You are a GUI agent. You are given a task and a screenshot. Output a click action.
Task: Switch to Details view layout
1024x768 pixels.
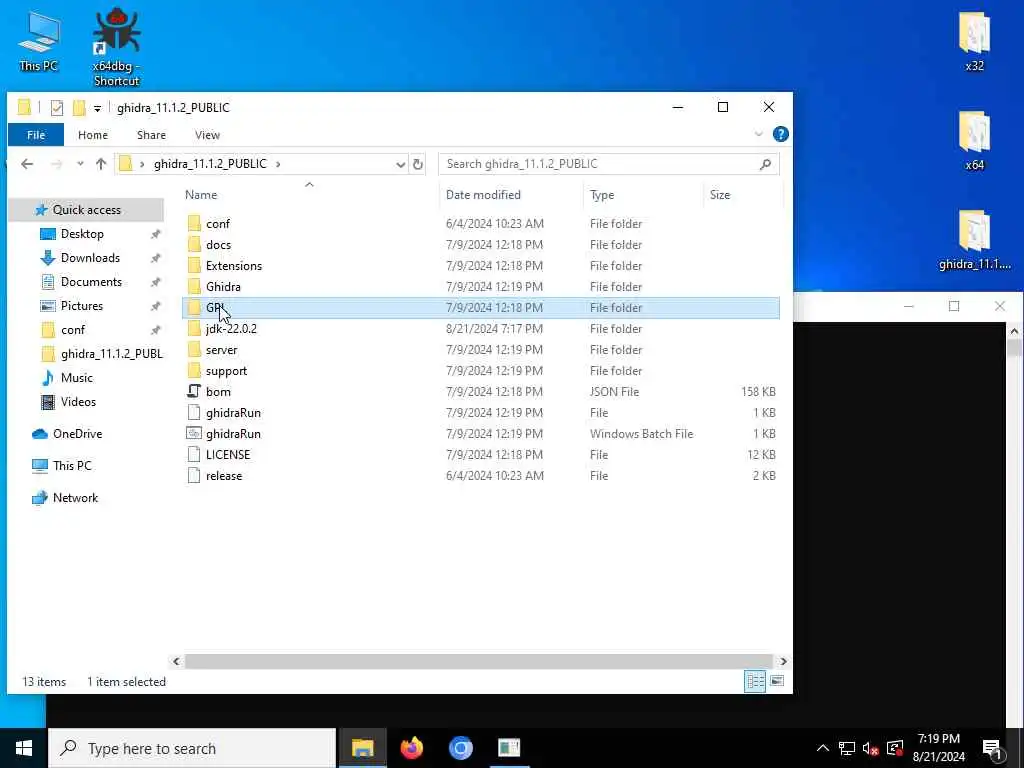[x=755, y=681]
